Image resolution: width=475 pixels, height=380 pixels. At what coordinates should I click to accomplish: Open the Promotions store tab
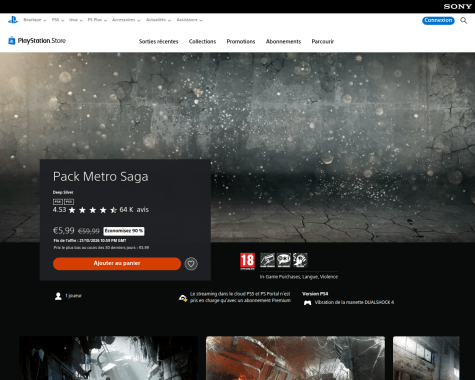(x=241, y=42)
